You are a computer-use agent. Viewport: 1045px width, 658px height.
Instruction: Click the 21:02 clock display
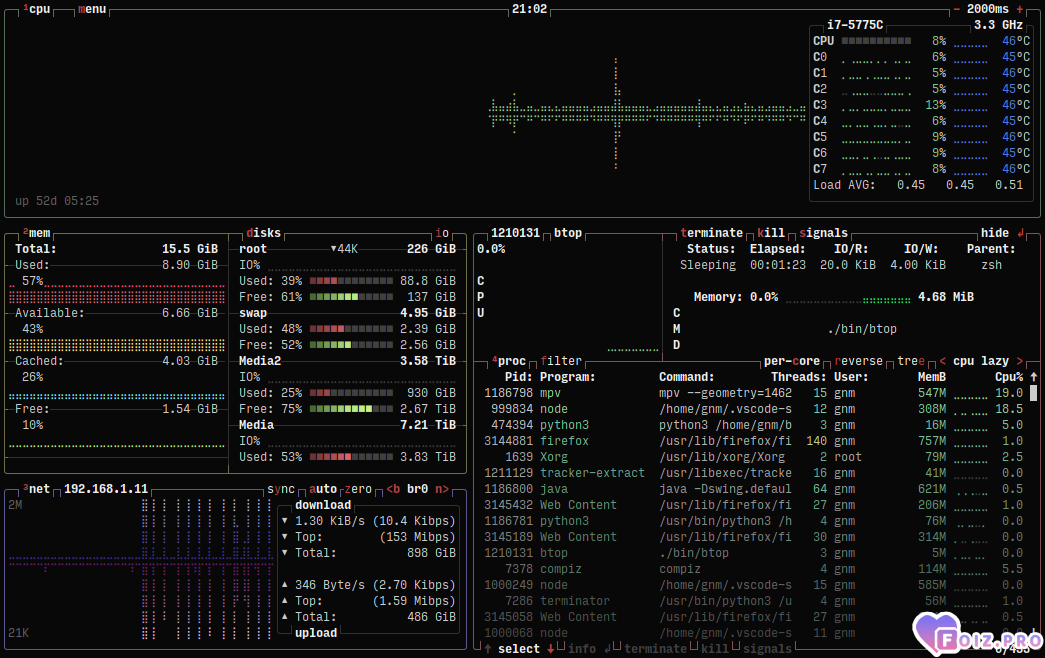[529, 9]
